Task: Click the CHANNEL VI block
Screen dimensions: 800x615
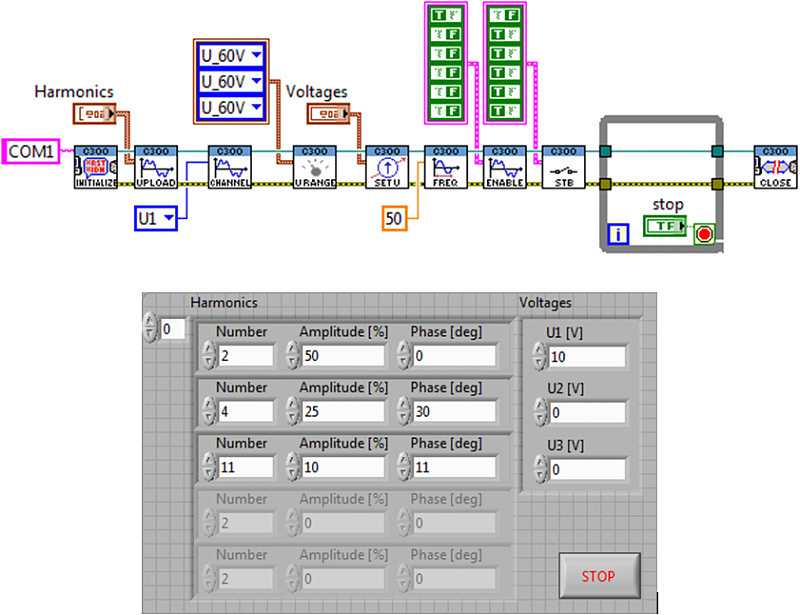Action: 228,167
